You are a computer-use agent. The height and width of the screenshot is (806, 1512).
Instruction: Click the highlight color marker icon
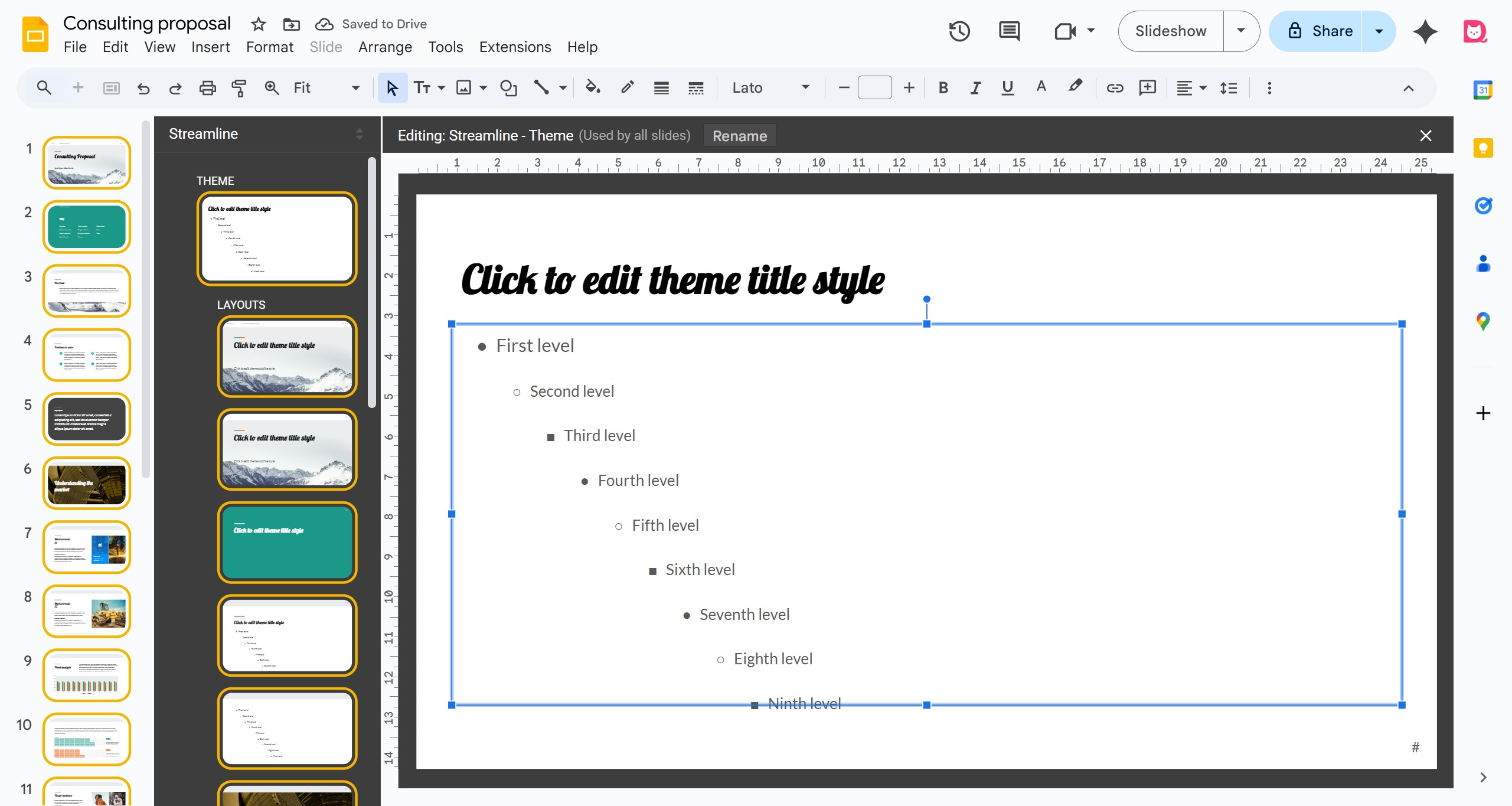coord(1075,88)
